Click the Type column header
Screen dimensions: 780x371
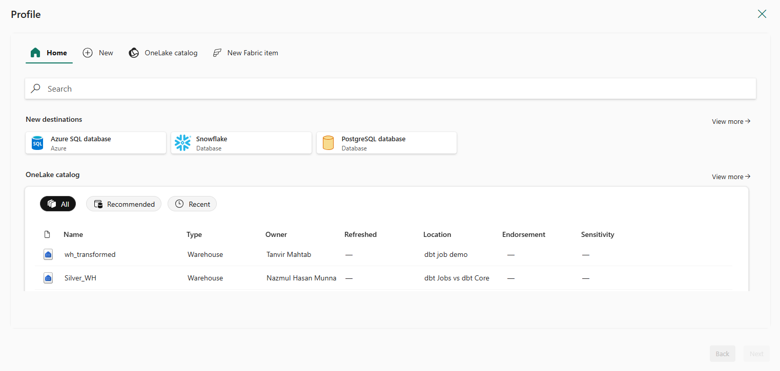(194, 234)
